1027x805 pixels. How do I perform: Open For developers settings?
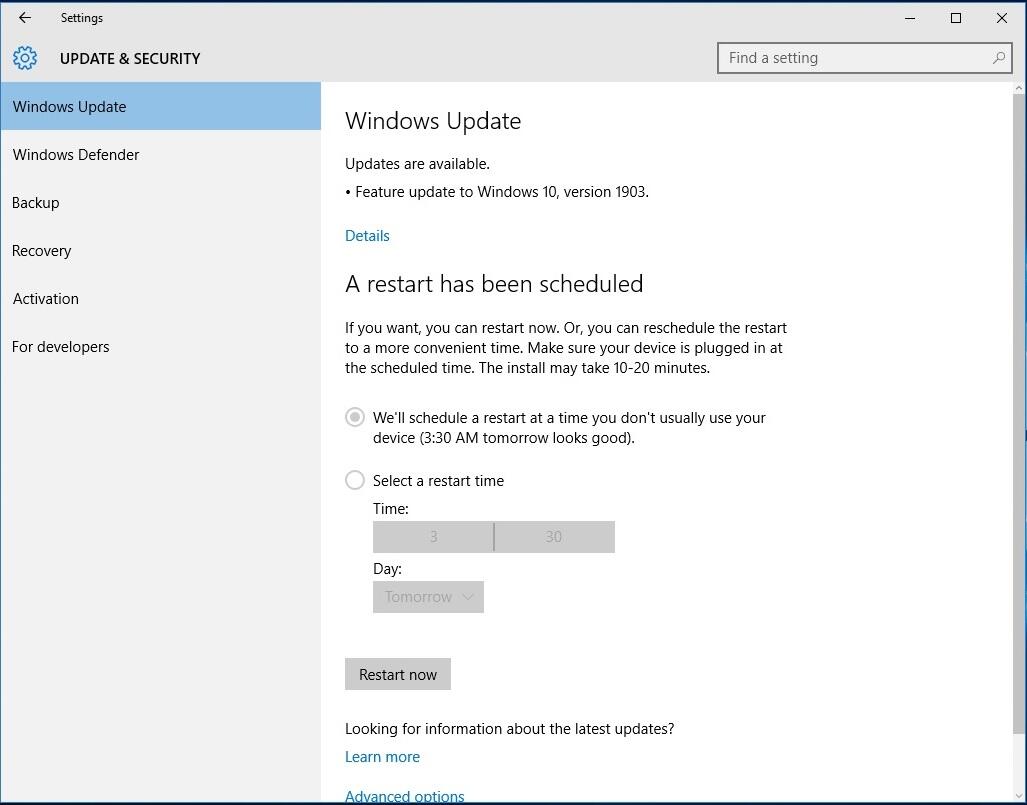160,346
